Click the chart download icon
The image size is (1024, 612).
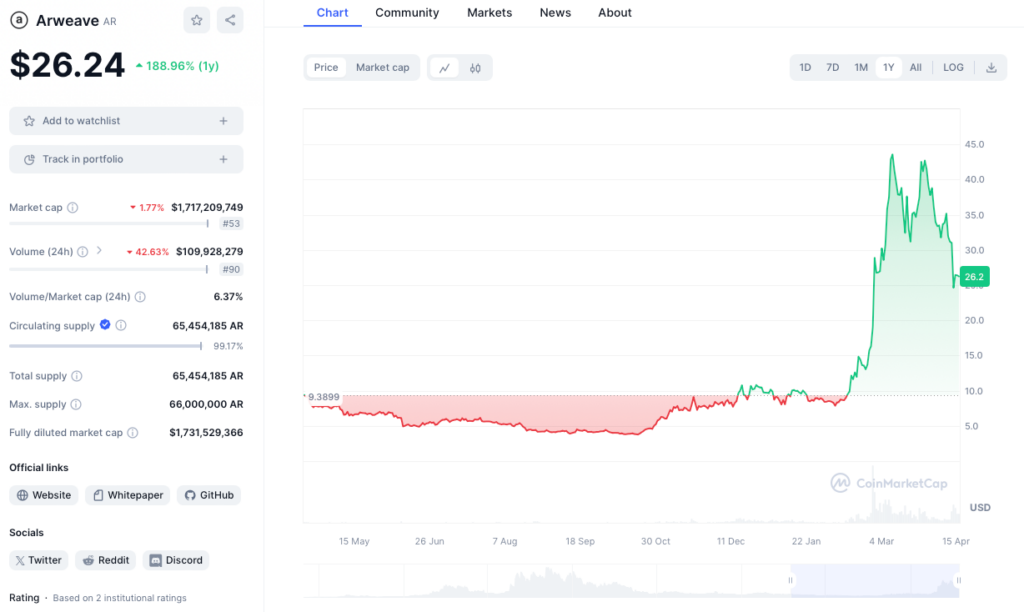pos(991,67)
